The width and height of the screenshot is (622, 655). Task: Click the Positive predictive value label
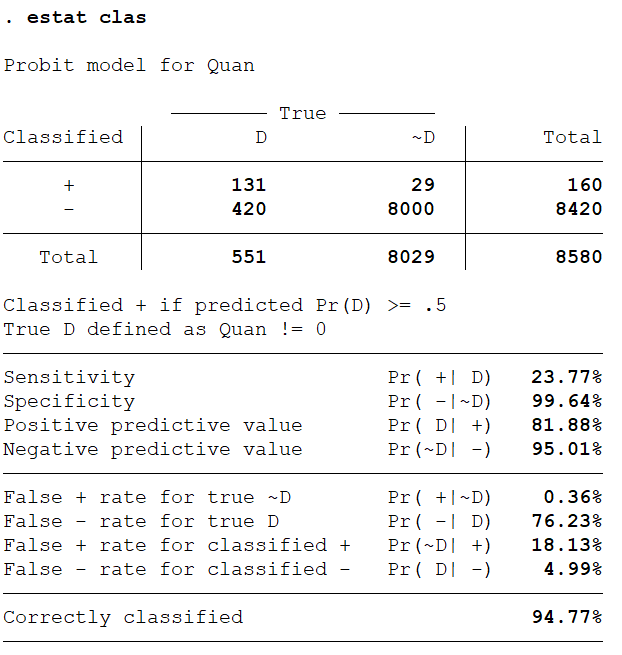pyautogui.click(x=153, y=426)
